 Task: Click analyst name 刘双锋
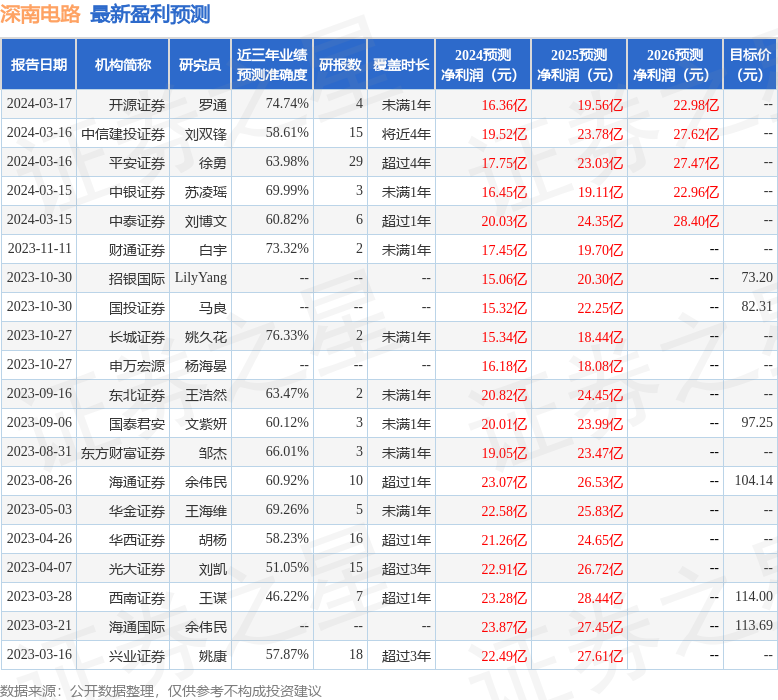click(206, 134)
